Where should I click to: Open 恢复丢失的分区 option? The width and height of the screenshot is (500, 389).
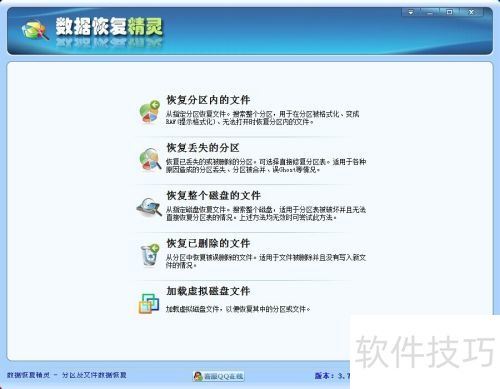pyautogui.click(x=203, y=148)
